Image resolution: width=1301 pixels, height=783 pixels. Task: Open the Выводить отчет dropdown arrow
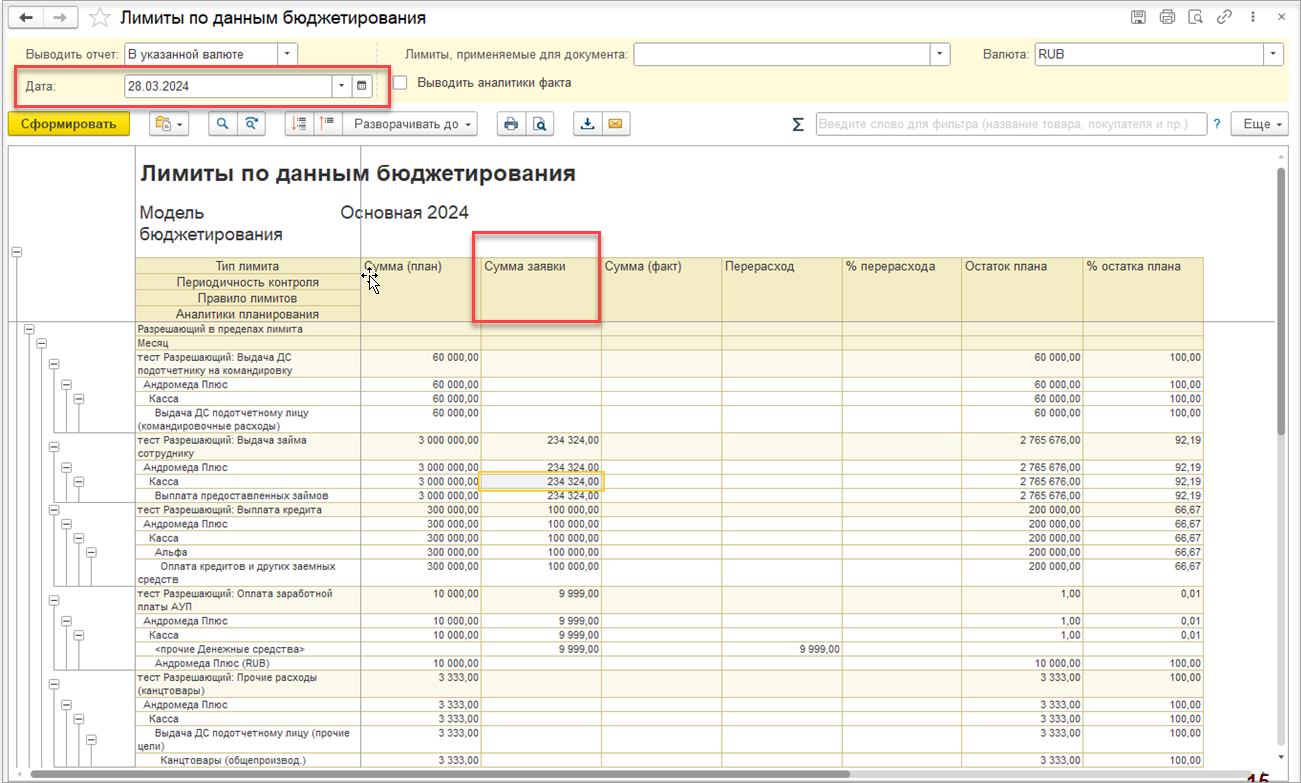287,54
